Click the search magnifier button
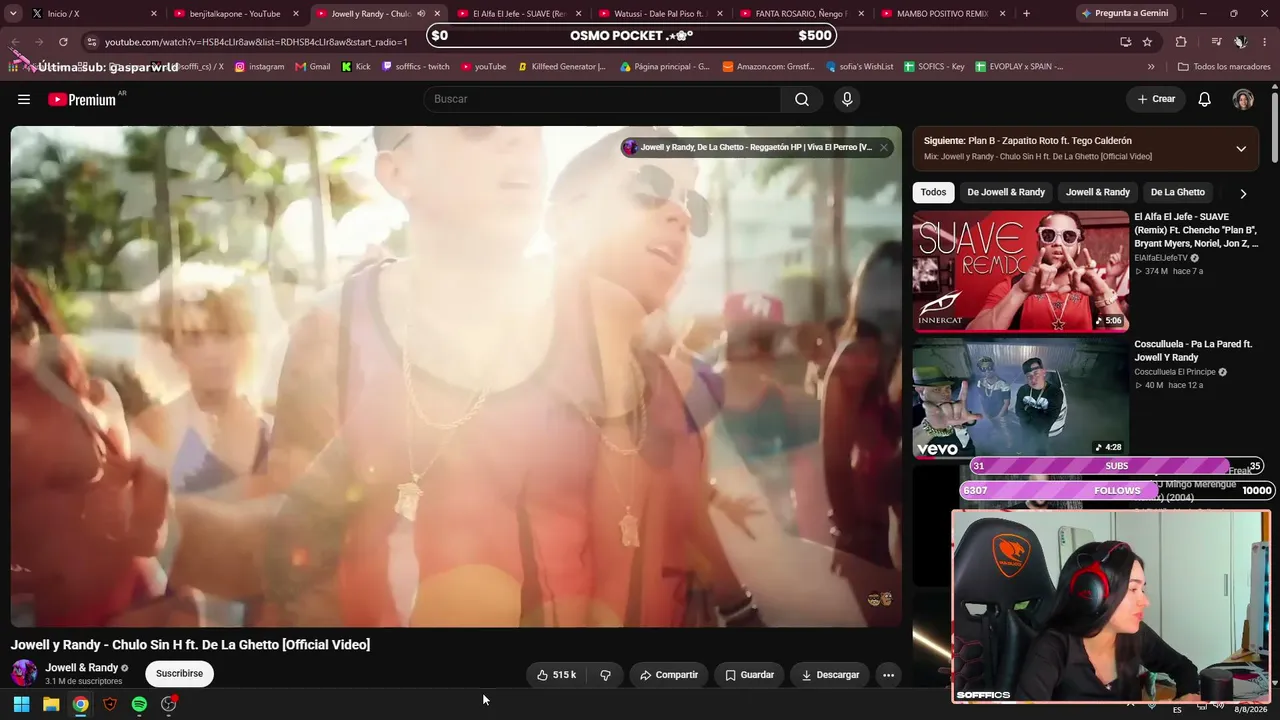Screen dimensions: 1280x720 click(802, 99)
